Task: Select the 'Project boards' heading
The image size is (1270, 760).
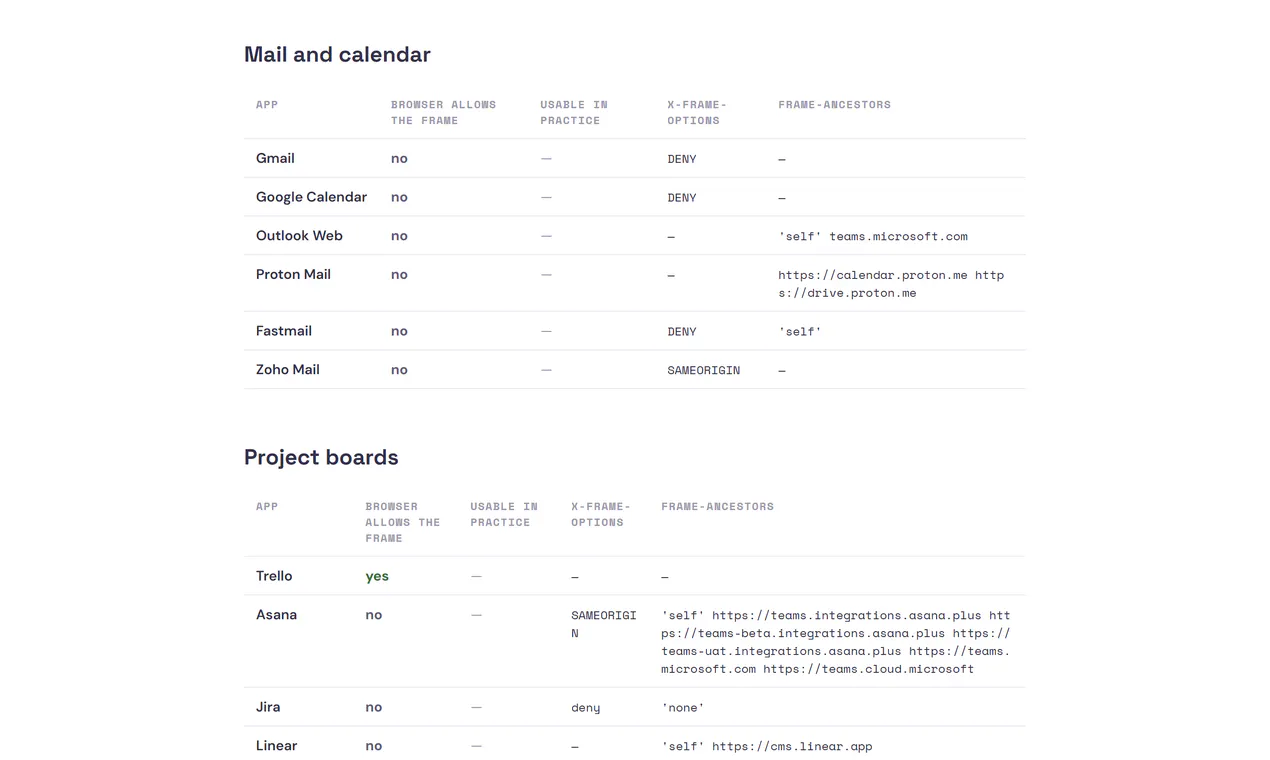Action: click(x=321, y=458)
